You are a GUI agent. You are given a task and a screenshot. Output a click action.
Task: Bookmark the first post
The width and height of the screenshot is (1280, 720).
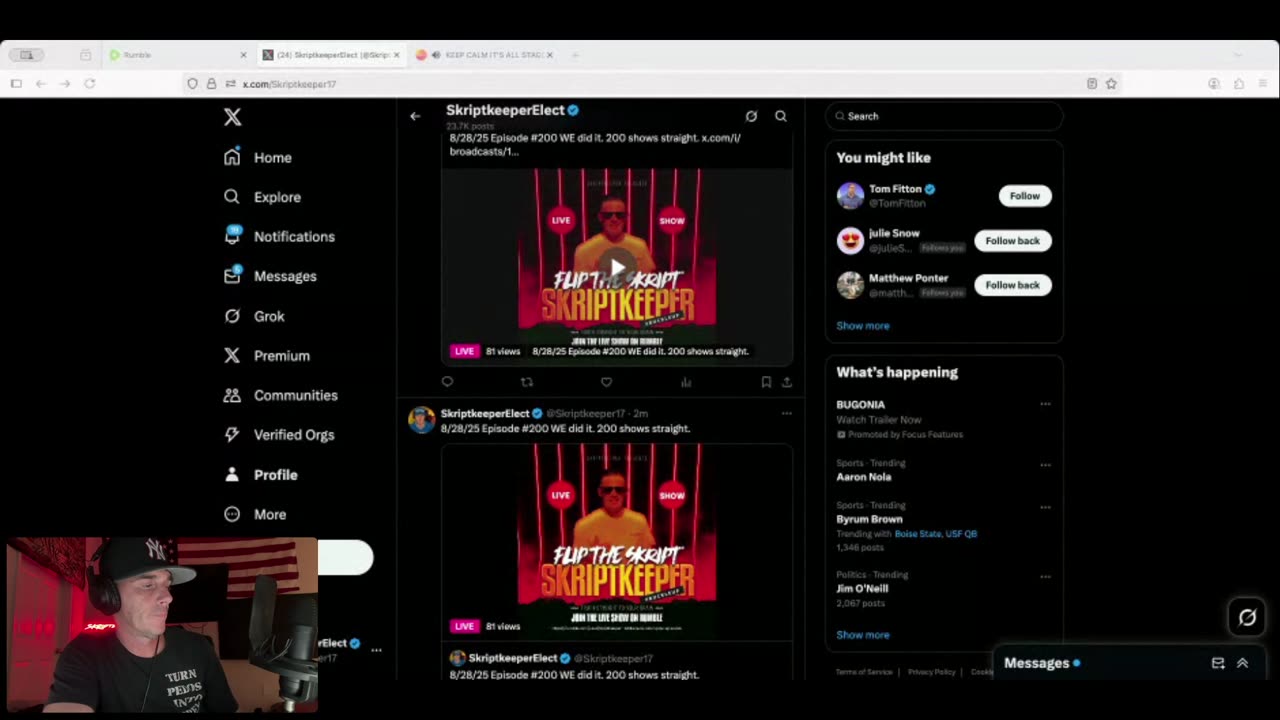[x=766, y=382]
